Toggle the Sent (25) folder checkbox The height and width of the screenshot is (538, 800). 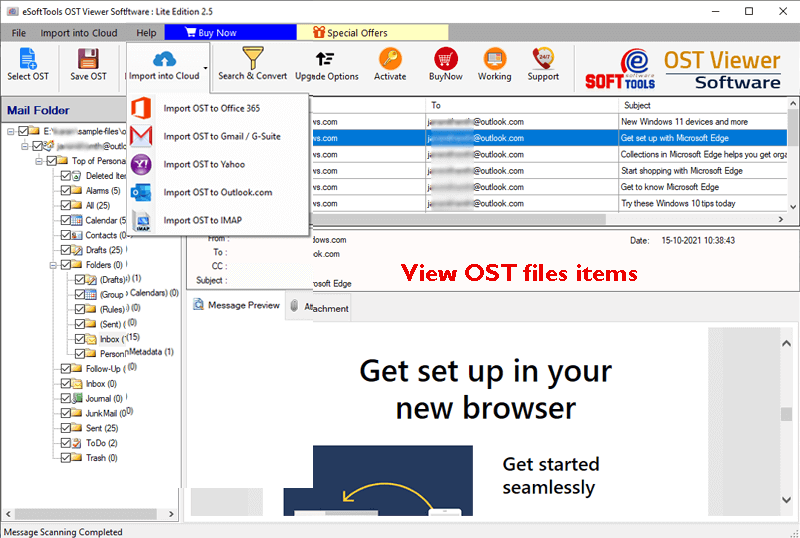click(x=65, y=428)
